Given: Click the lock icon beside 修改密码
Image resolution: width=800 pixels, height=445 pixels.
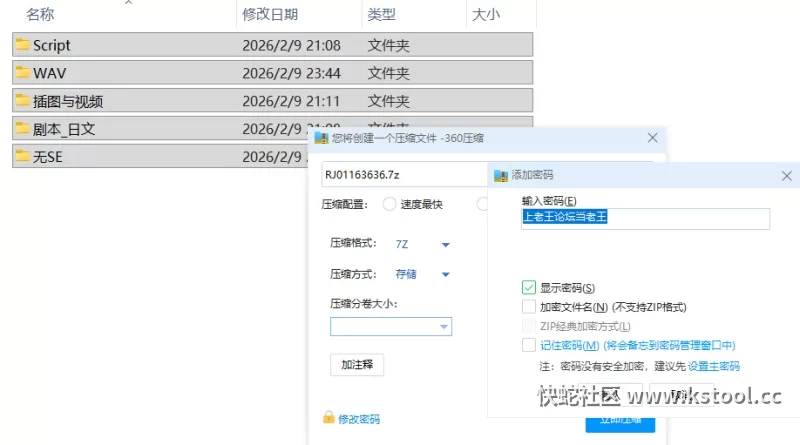Looking at the screenshot, I should tap(329, 418).
